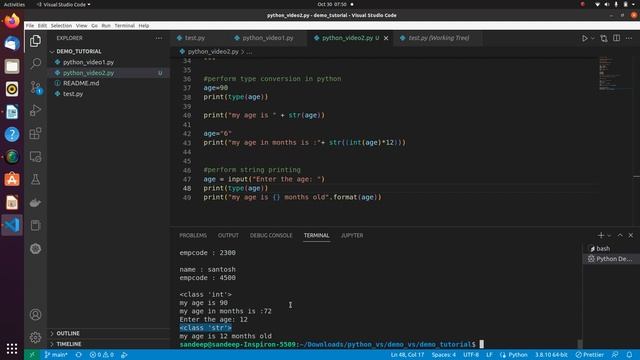The width and height of the screenshot is (640, 360).
Task: Open the Manage gear settings
Action: [36, 338]
